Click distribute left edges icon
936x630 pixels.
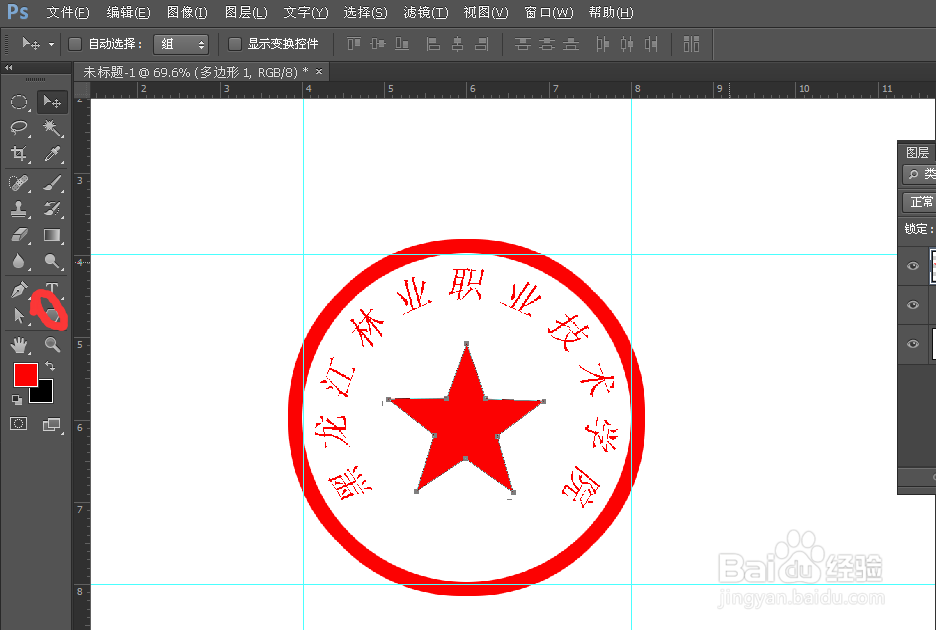tap(603, 44)
